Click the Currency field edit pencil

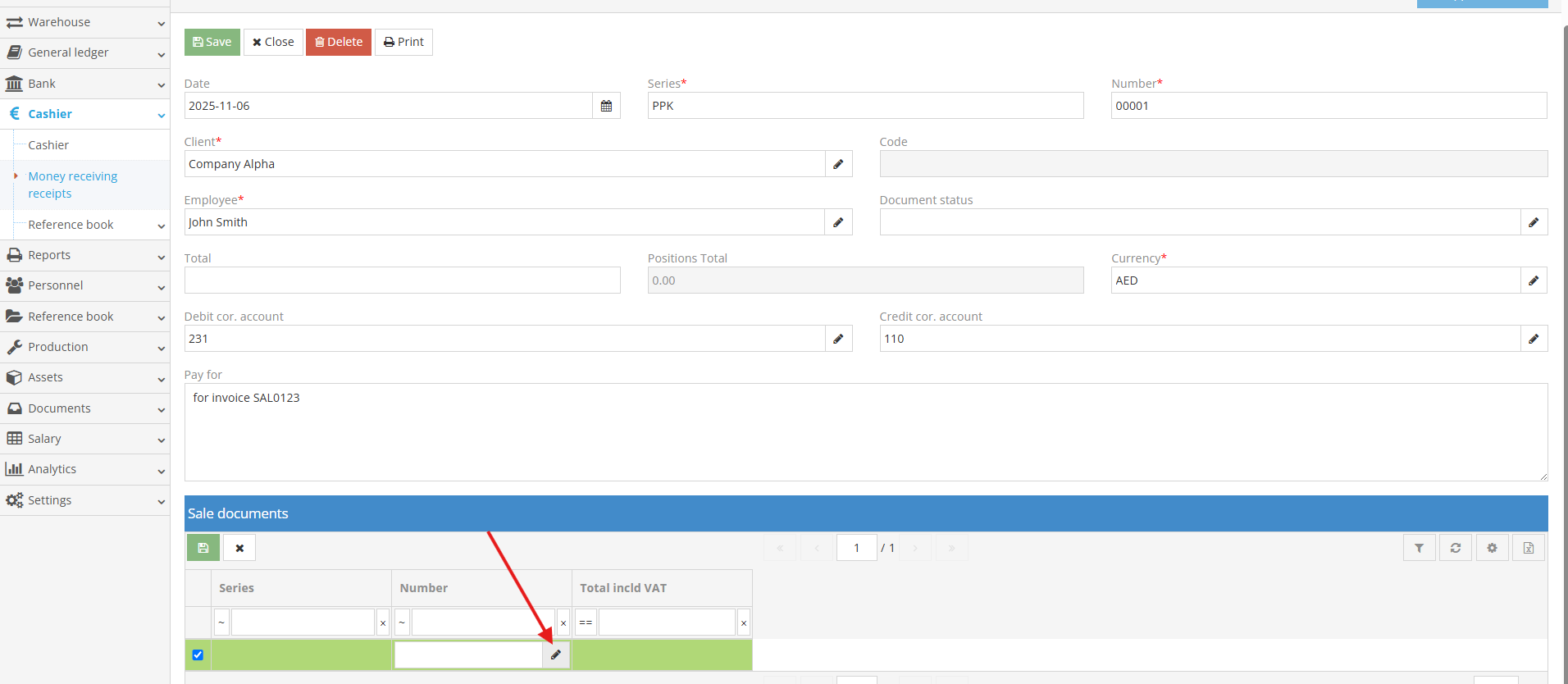1534,280
